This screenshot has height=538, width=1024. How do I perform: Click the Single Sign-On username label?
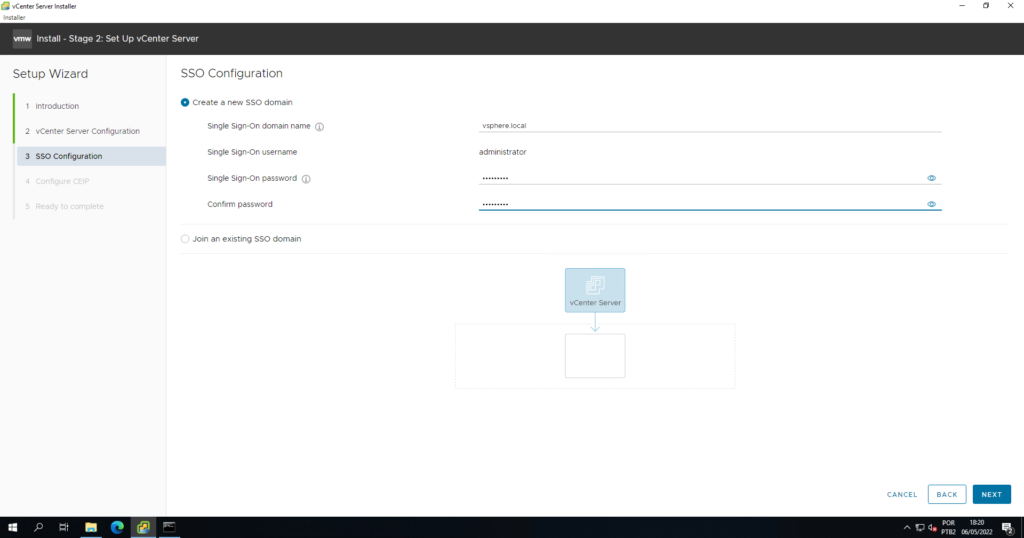coord(252,152)
